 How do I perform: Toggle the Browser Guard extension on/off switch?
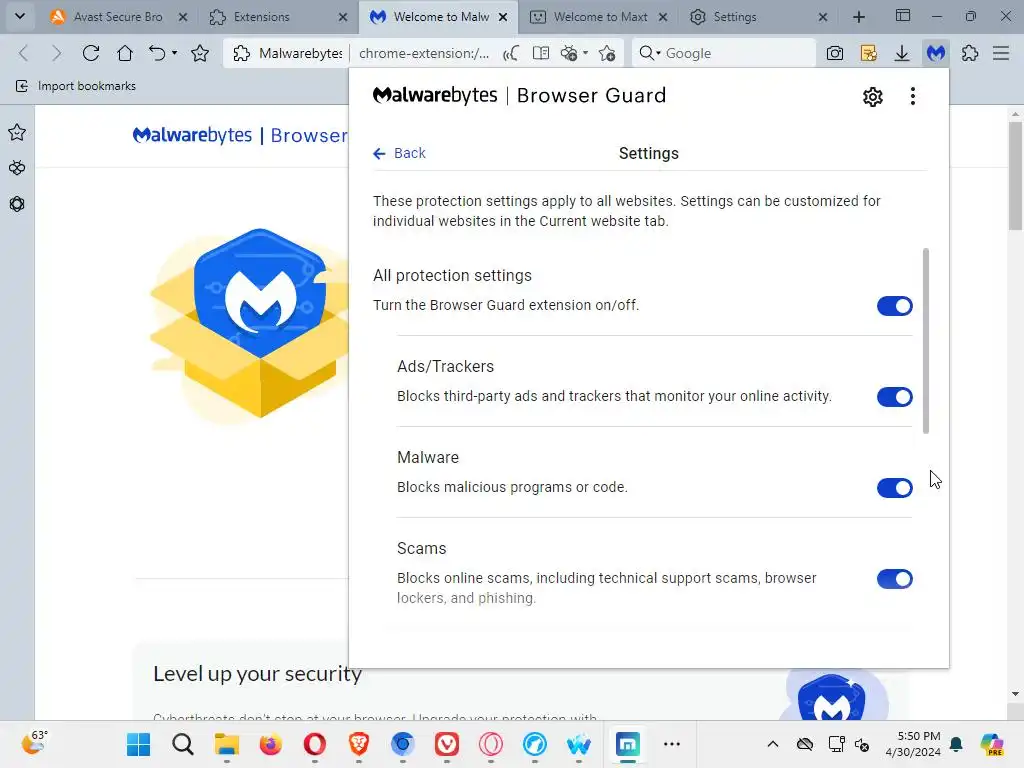(894, 306)
